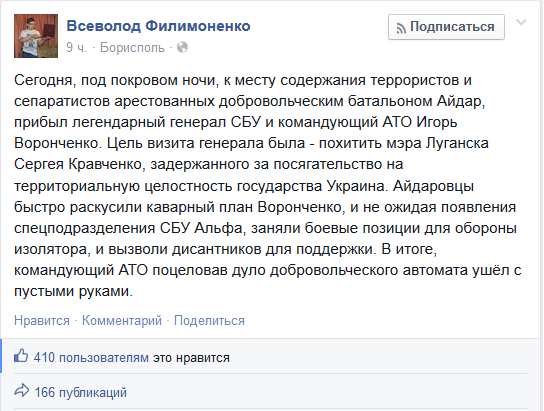Open the Борисполь location link

(132, 47)
